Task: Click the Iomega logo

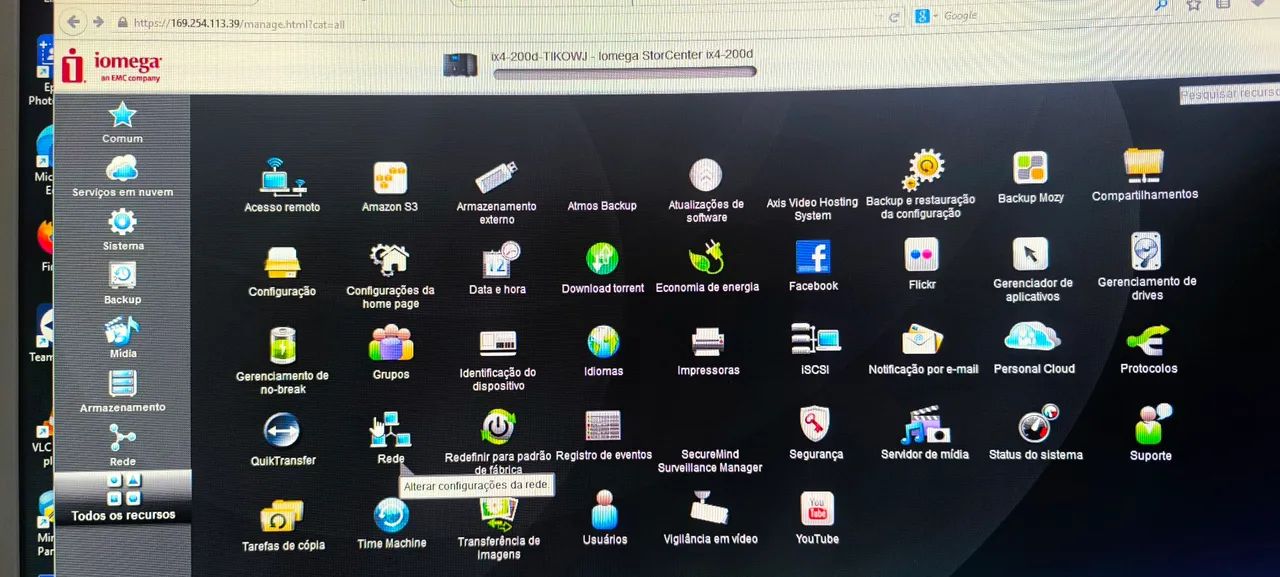Action: 111,66
